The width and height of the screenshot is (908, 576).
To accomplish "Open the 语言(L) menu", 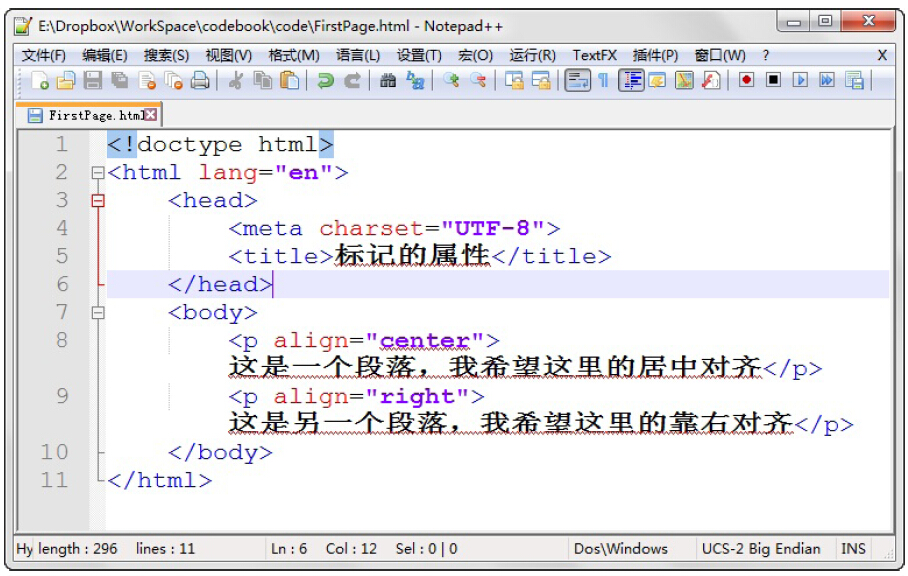I will [358, 55].
